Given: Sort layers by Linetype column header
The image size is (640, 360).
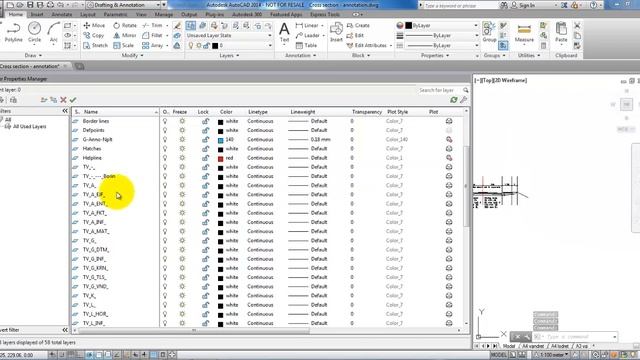Looking at the screenshot, I should point(258,112).
